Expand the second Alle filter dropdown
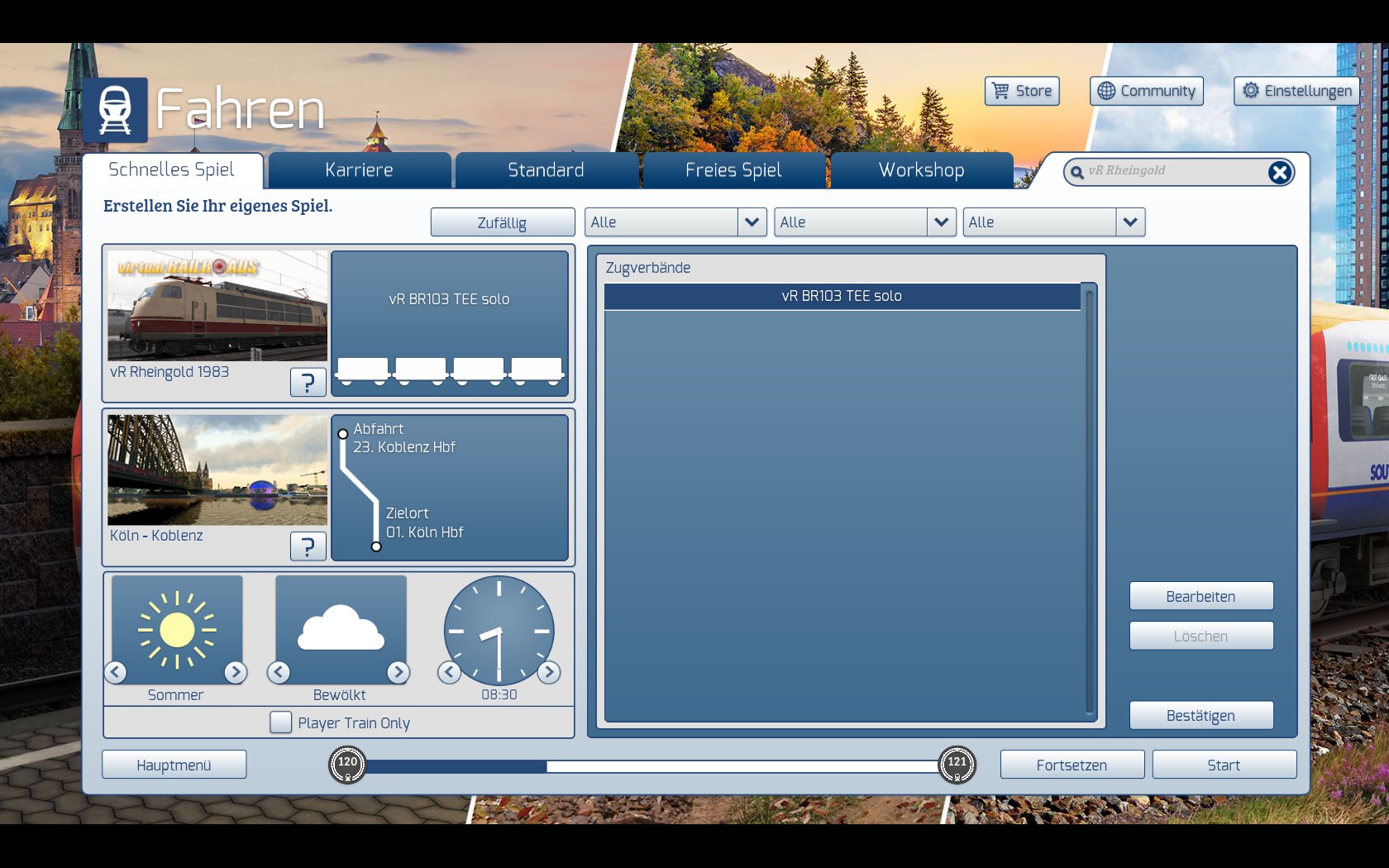Image resolution: width=1389 pixels, height=868 pixels. (941, 222)
